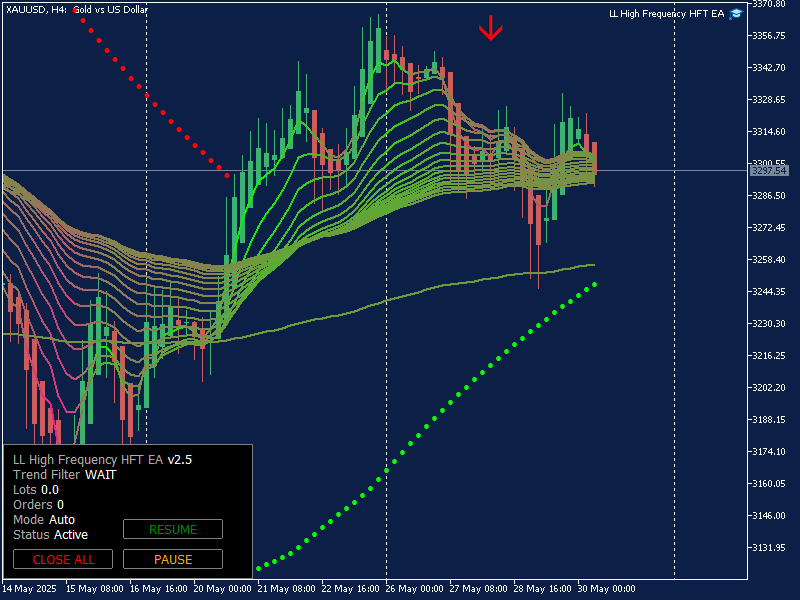Viewport: 800px width, 600px height.
Task: Click the 3286.50 price scale label
Action: tap(769, 195)
